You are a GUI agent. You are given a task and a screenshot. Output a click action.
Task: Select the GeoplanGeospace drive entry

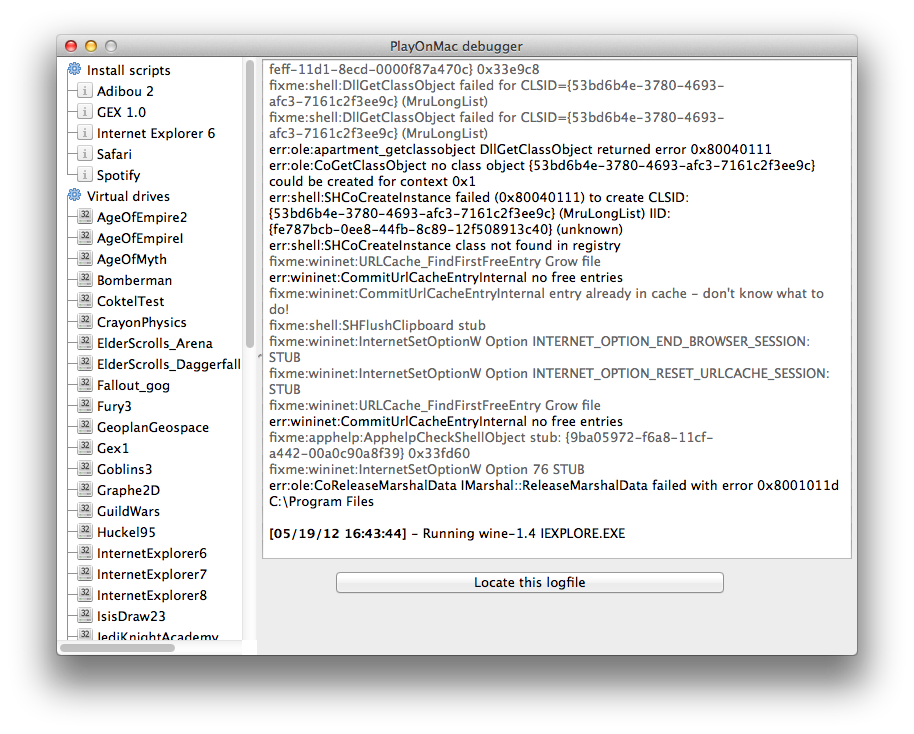(x=152, y=427)
